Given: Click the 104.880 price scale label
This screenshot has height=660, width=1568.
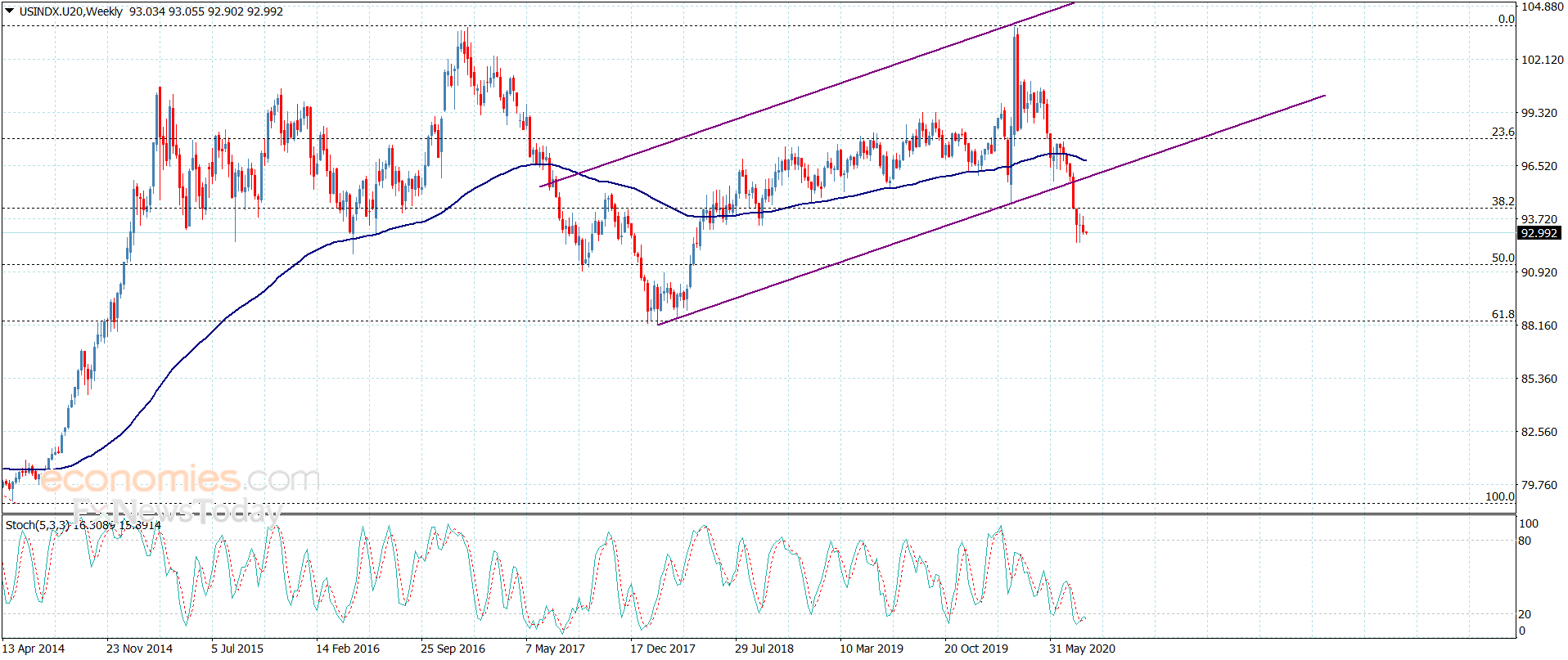Looking at the screenshot, I should coord(1542,7).
